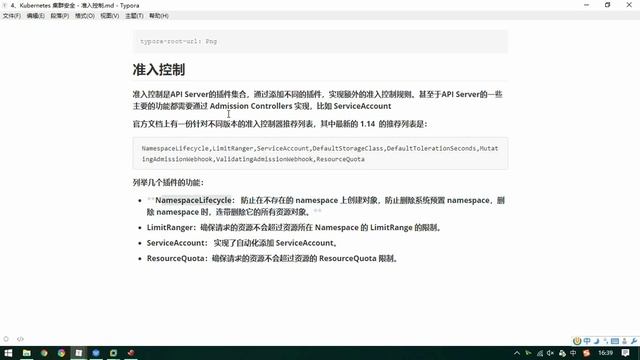
Task: Click the green tray icon beside the chevron
Action: [529, 353]
